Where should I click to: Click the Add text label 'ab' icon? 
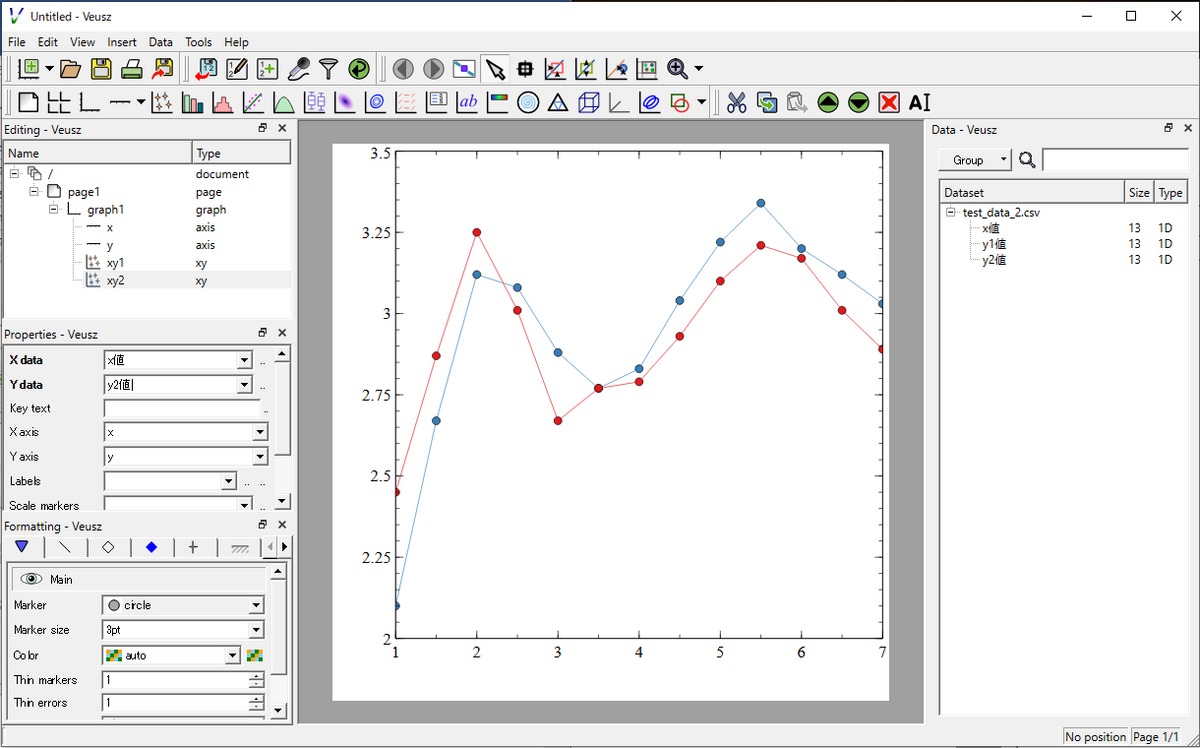pos(467,102)
